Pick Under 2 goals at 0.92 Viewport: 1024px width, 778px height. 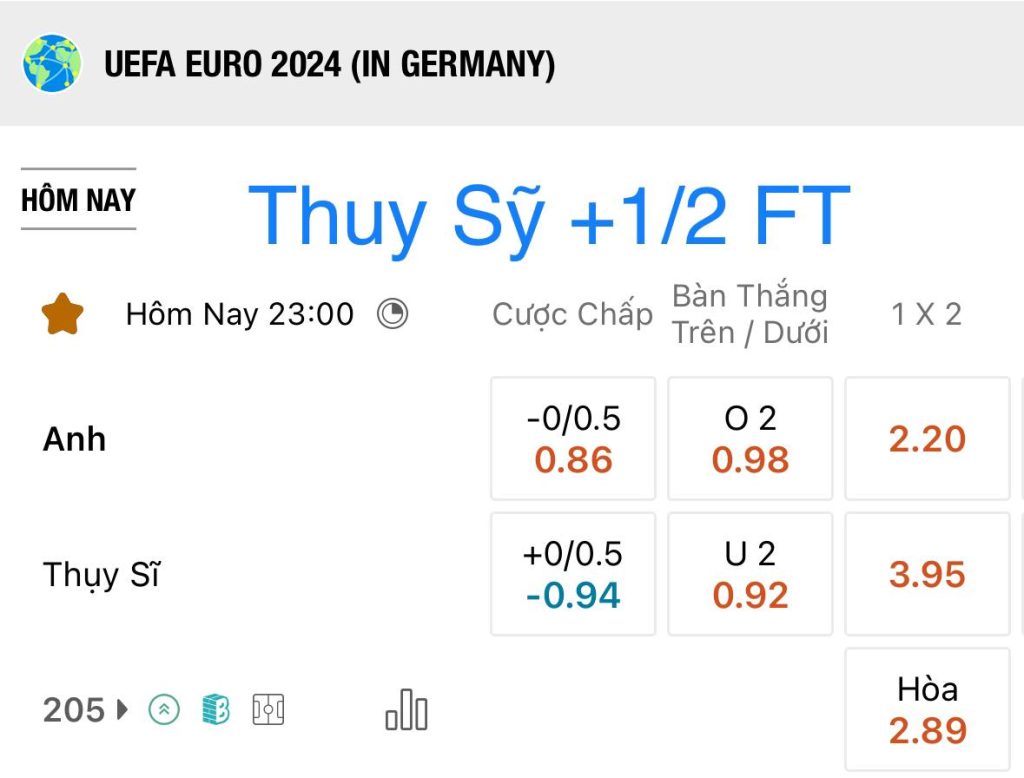click(x=750, y=574)
